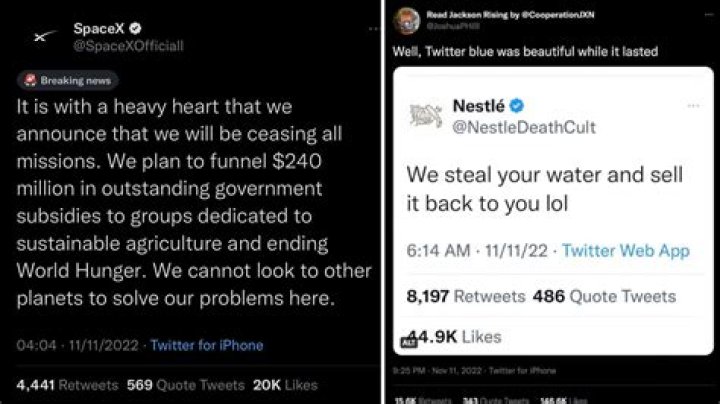The height and width of the screenshot is (404, 720).
Task: Click the ALT badge on the image
Action: 408,341
